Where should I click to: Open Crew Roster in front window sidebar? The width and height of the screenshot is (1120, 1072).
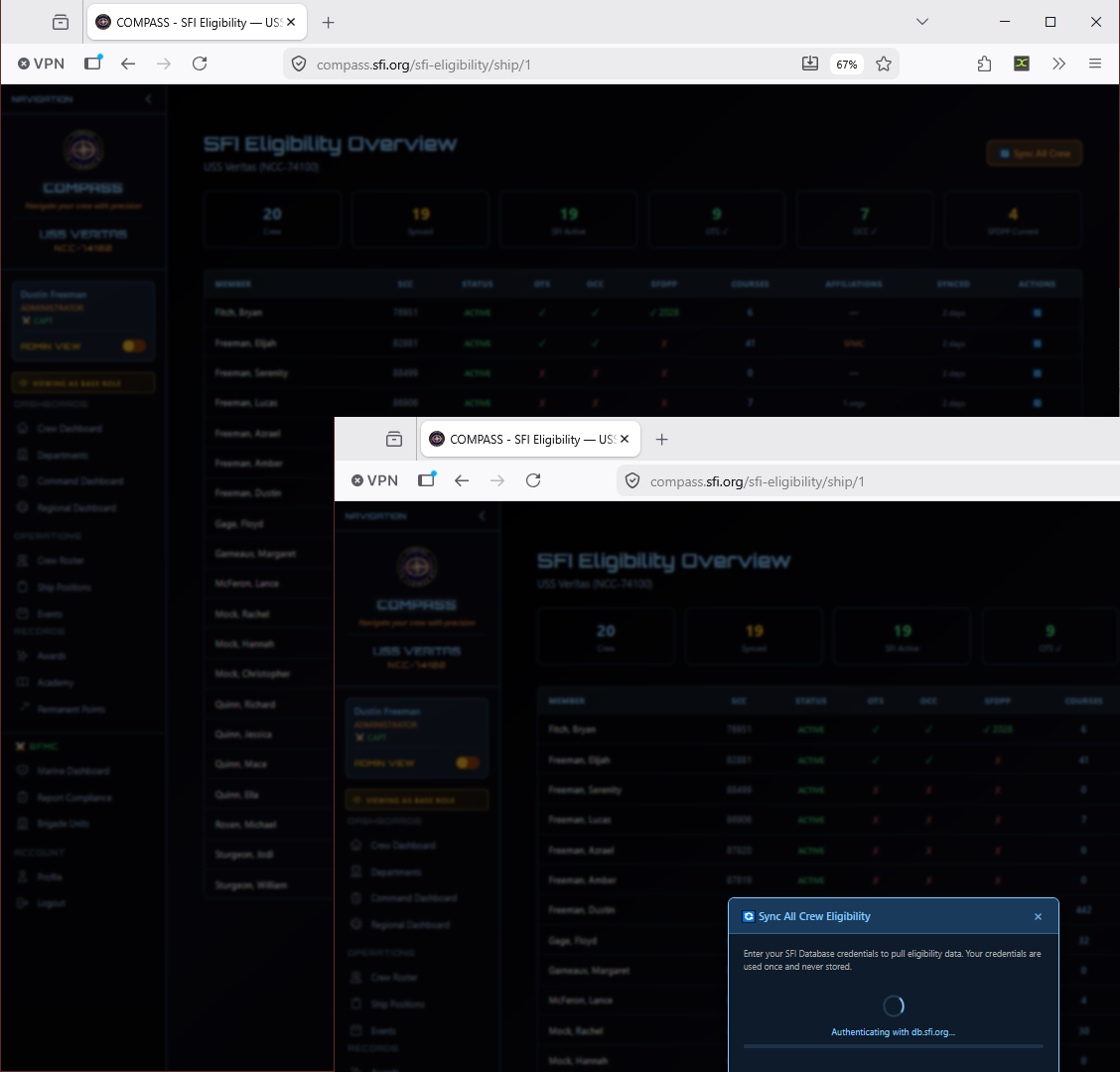(393, 978)
